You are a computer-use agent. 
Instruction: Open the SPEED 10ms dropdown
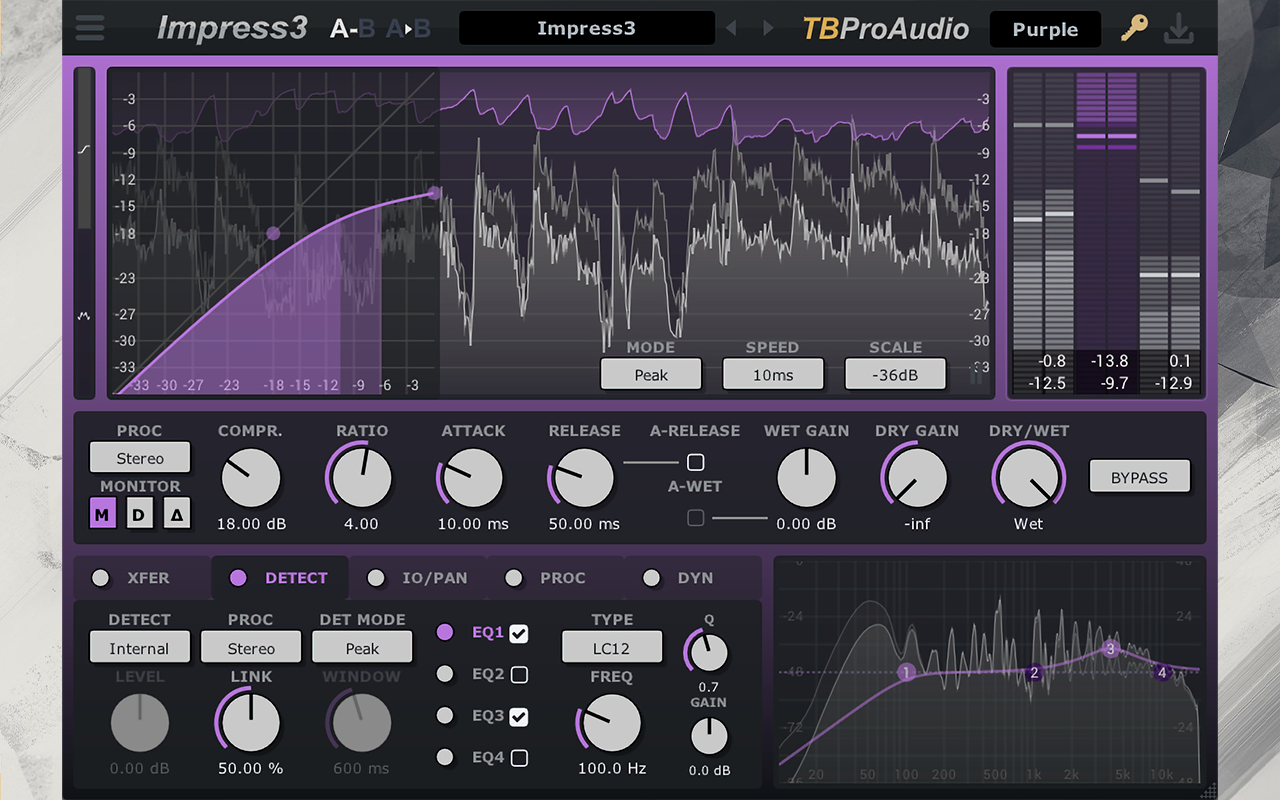click(x=773, y=375)
